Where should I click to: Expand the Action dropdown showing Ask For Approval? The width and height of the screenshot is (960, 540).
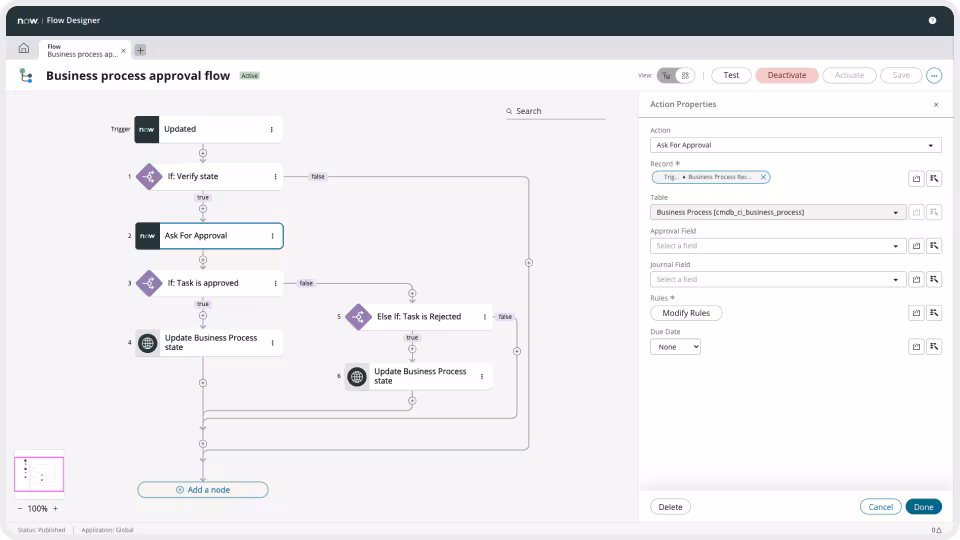(795, 145)
